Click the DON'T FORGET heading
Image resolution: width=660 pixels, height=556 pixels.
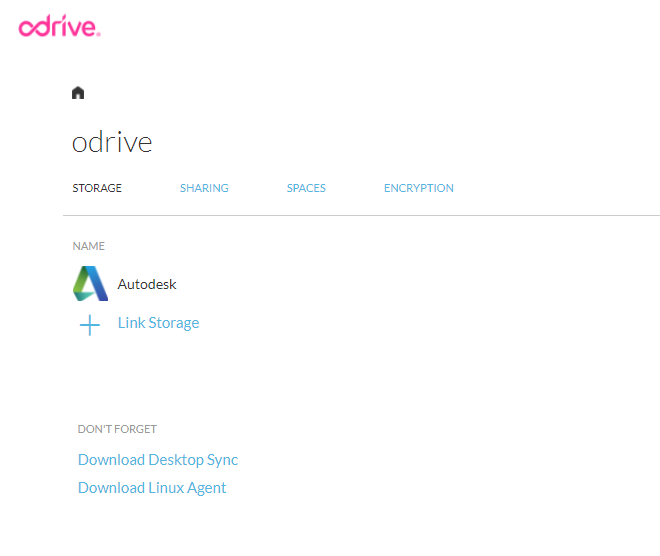[x=117, y=429]
